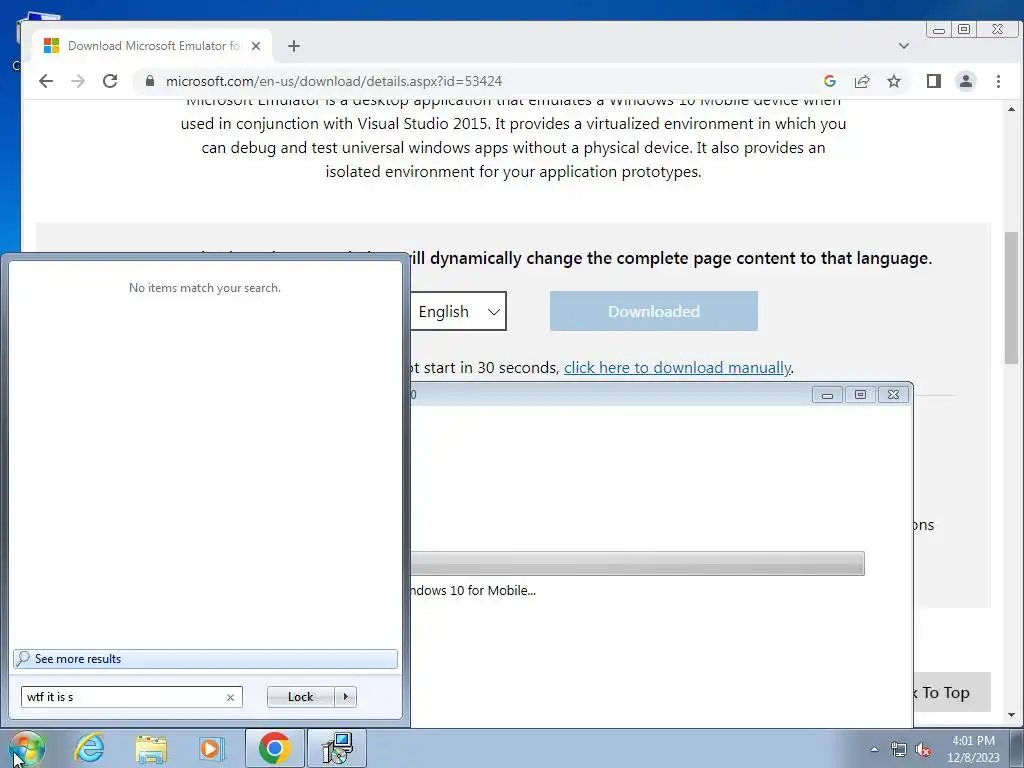This screenshot has height=768, width=1024.
Task: Open the clock showing 4:01 PM
Action: click(x=973, y=749)
